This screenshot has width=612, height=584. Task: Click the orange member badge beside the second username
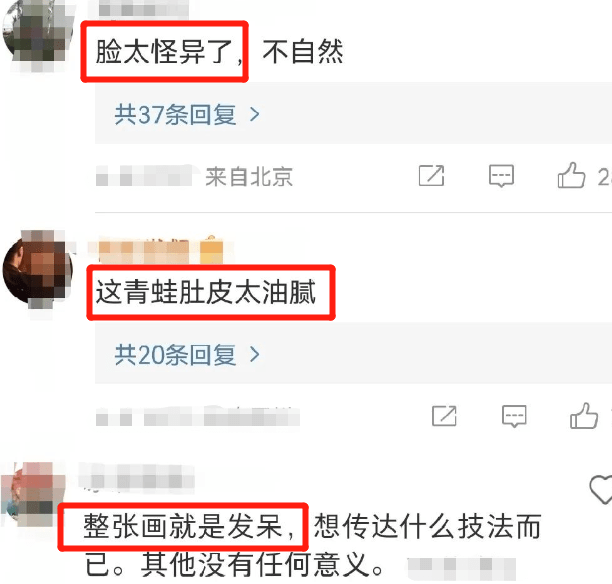coord(211,251)
